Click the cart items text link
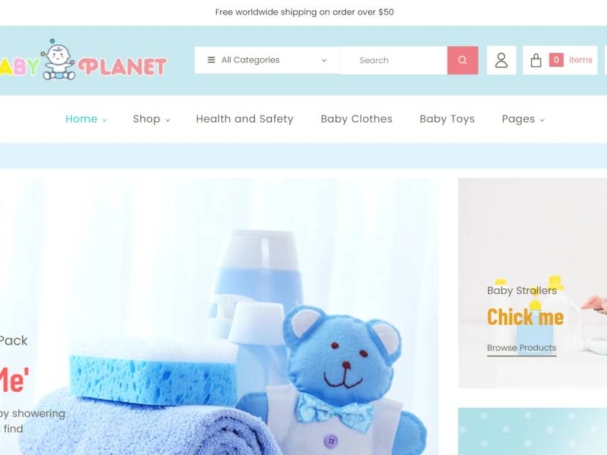 tap(580, 60)
